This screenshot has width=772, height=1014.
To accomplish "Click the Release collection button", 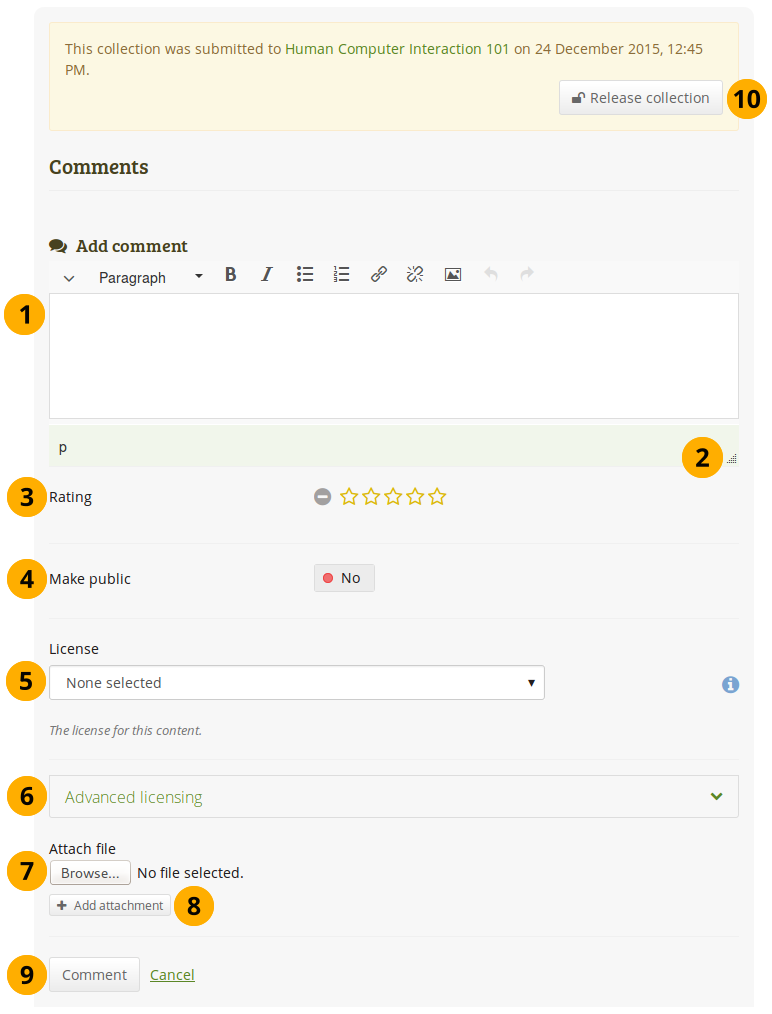I will pos(640,98).
